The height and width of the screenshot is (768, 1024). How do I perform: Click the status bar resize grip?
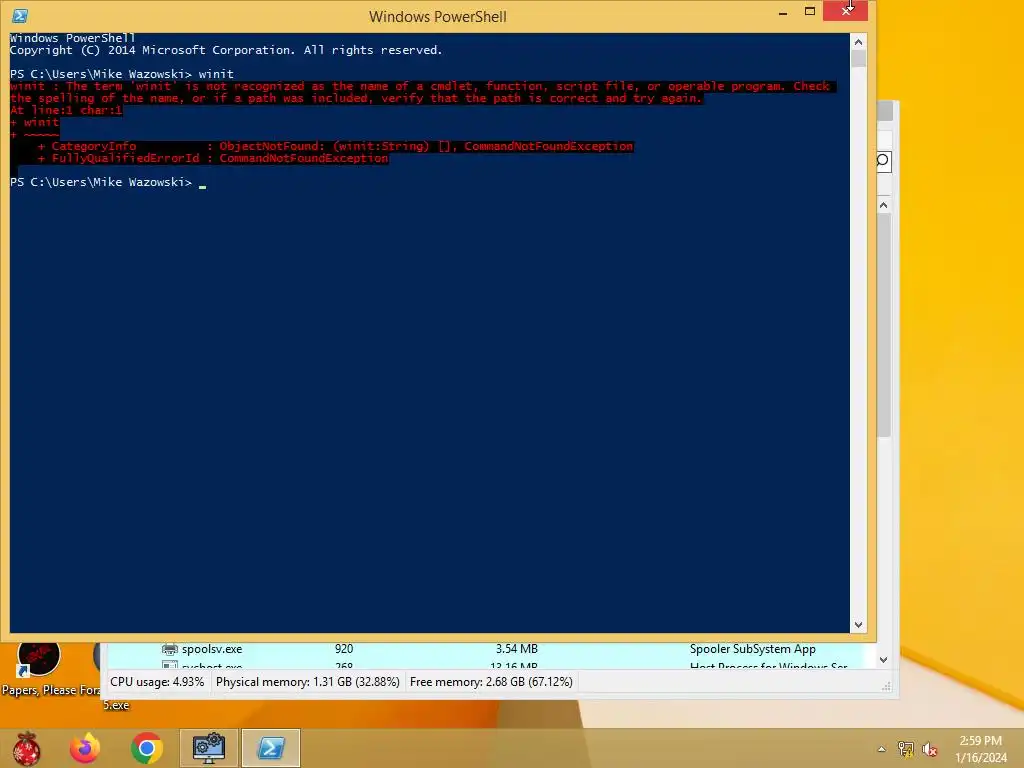886,686
